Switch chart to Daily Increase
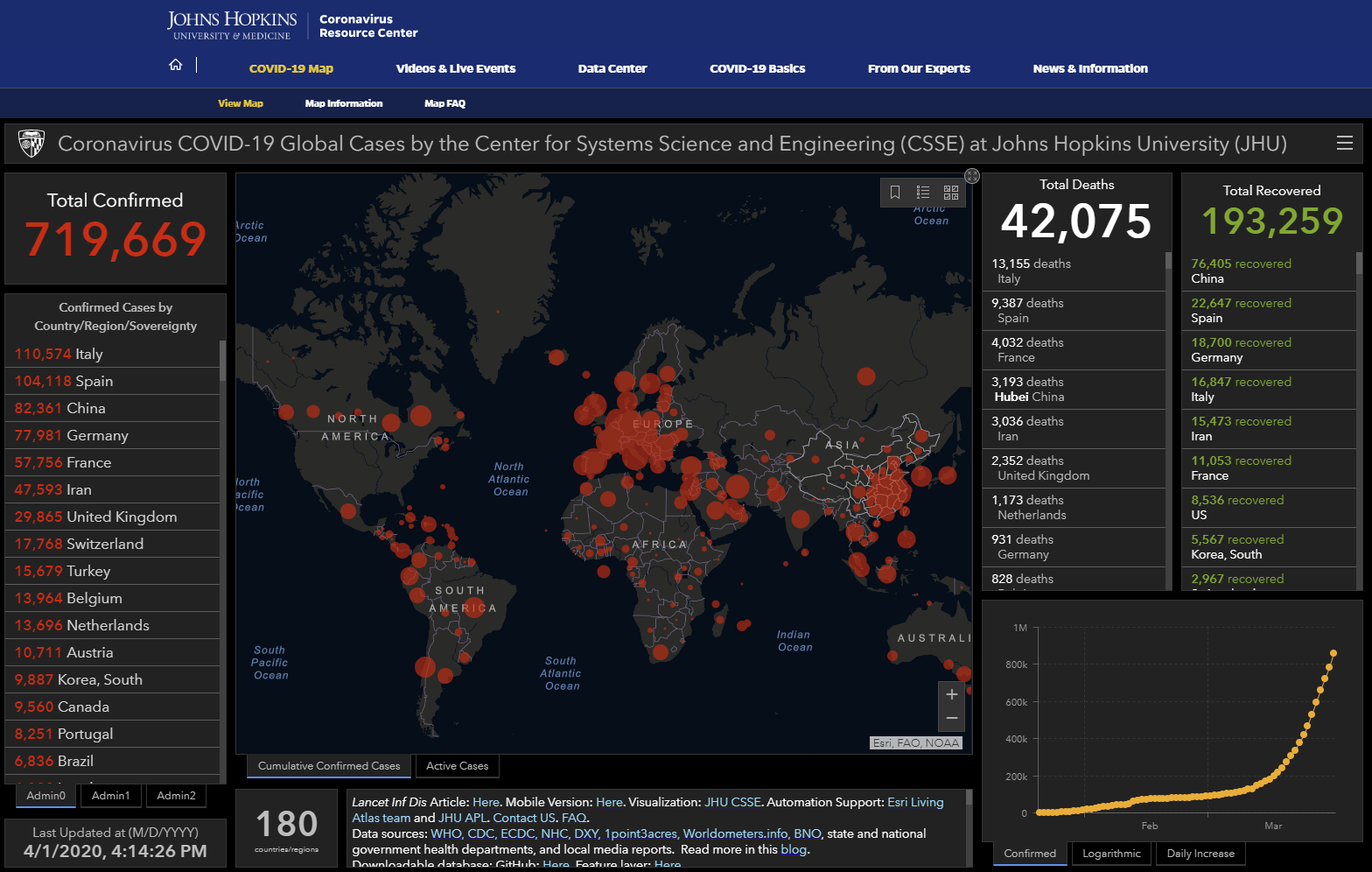Viewport: 1372px width, 872px height. pos(1200,854)
